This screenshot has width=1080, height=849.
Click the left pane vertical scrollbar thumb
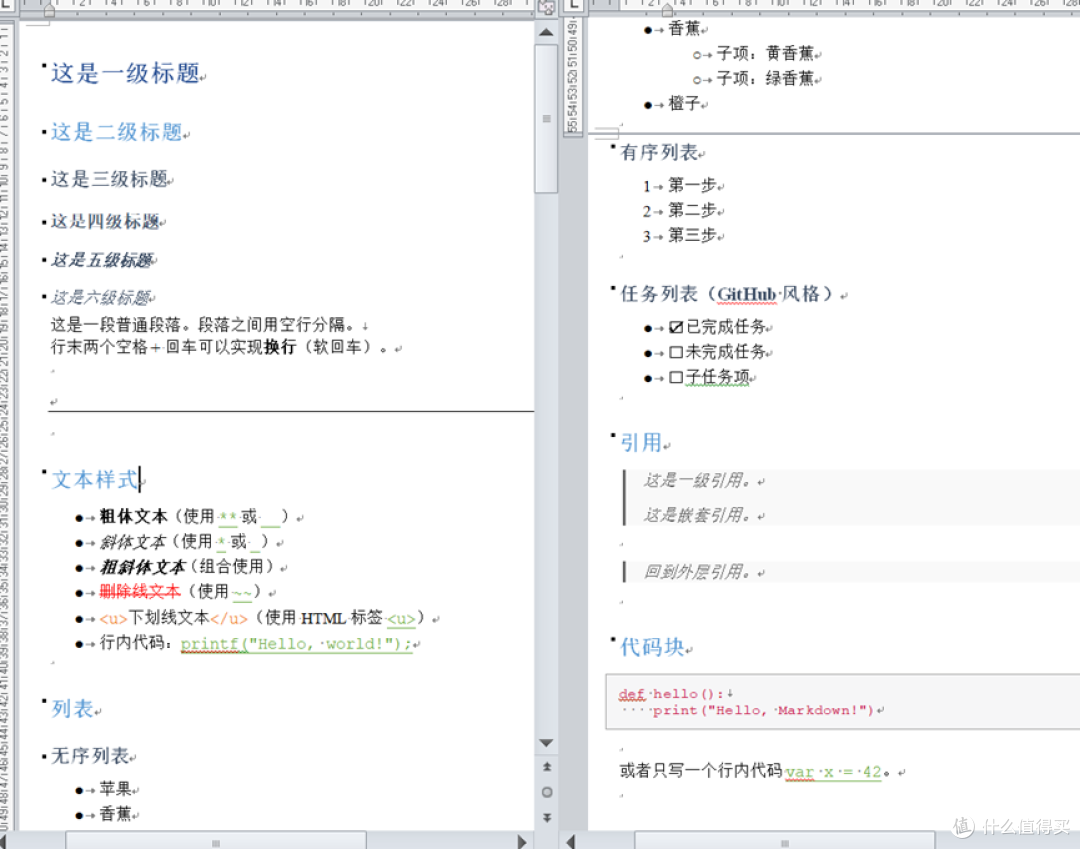click(546, 118)
